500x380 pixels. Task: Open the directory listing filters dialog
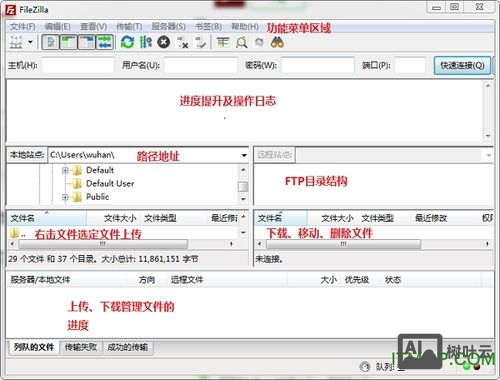pos(223,42)
